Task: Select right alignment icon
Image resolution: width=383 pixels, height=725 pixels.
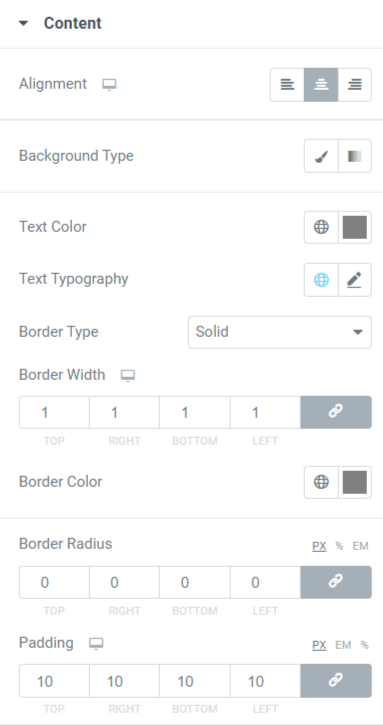Action: pos(355,85)
